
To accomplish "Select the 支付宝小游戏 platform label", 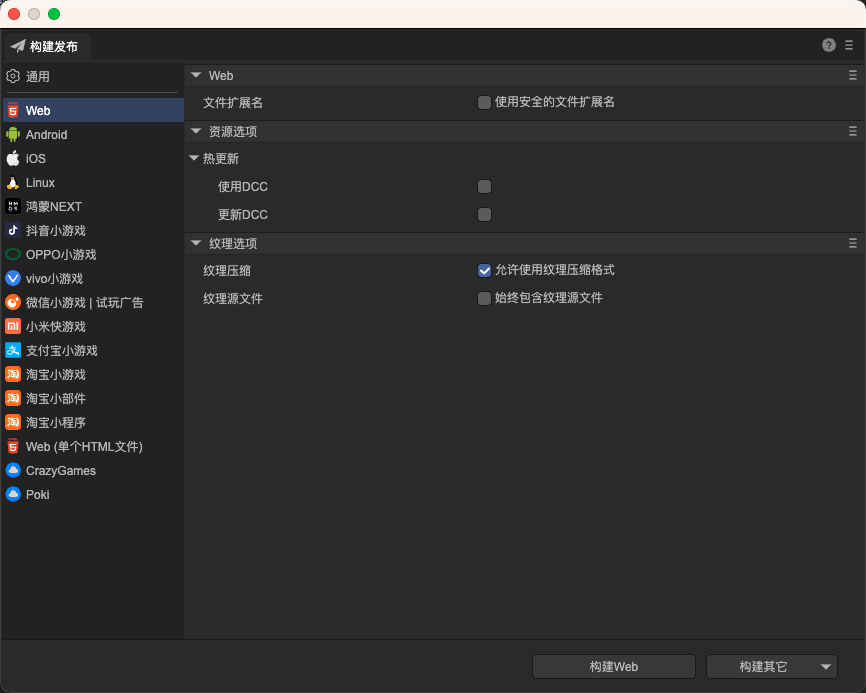I will (x=61, y=351).
